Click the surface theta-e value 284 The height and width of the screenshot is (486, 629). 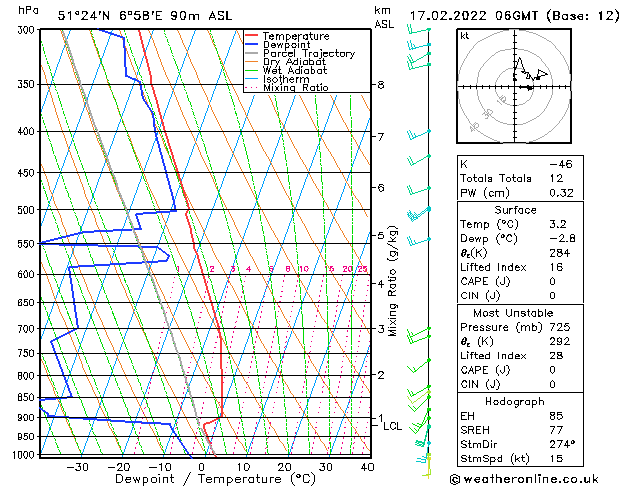click(x=560, y=253)
